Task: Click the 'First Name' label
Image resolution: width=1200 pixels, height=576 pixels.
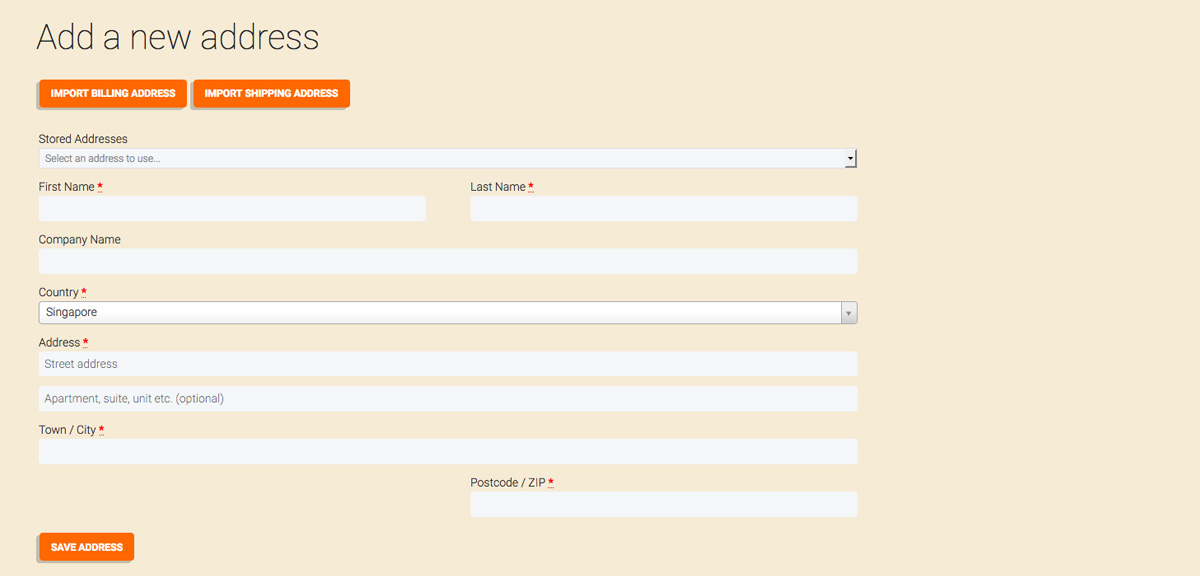Action: (x=67, y=187)
